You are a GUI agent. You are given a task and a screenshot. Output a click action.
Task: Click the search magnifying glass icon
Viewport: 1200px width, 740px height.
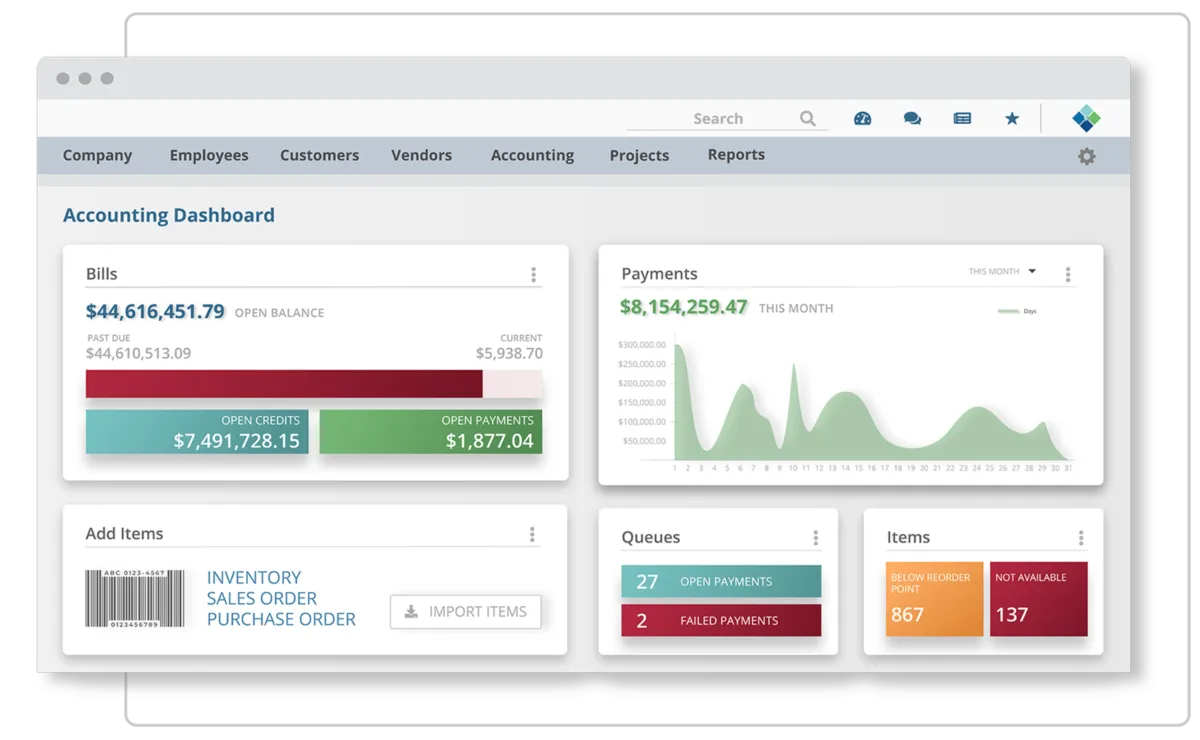[x=808, y=118]
